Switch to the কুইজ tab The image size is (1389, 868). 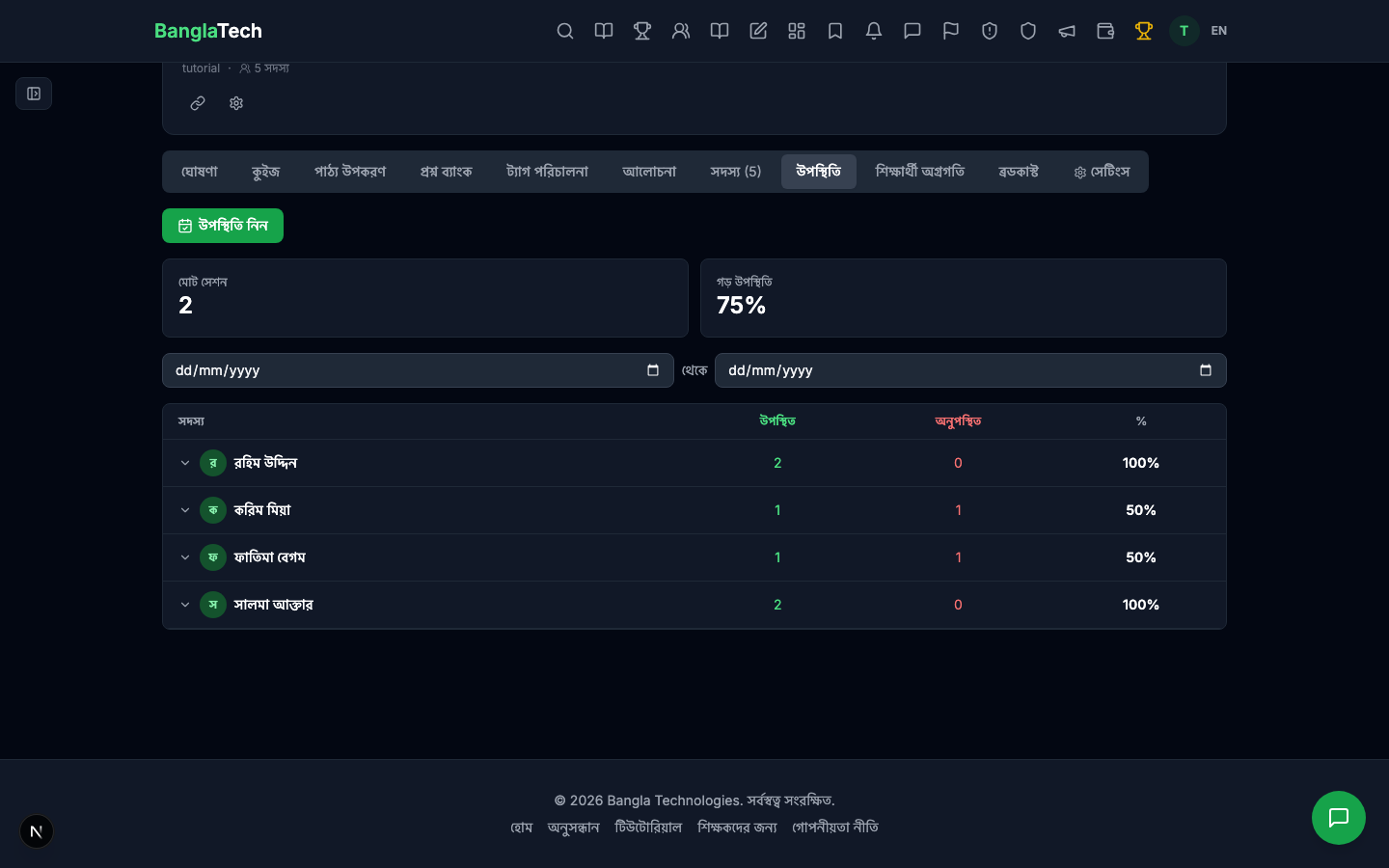click(x=265, y=172)
